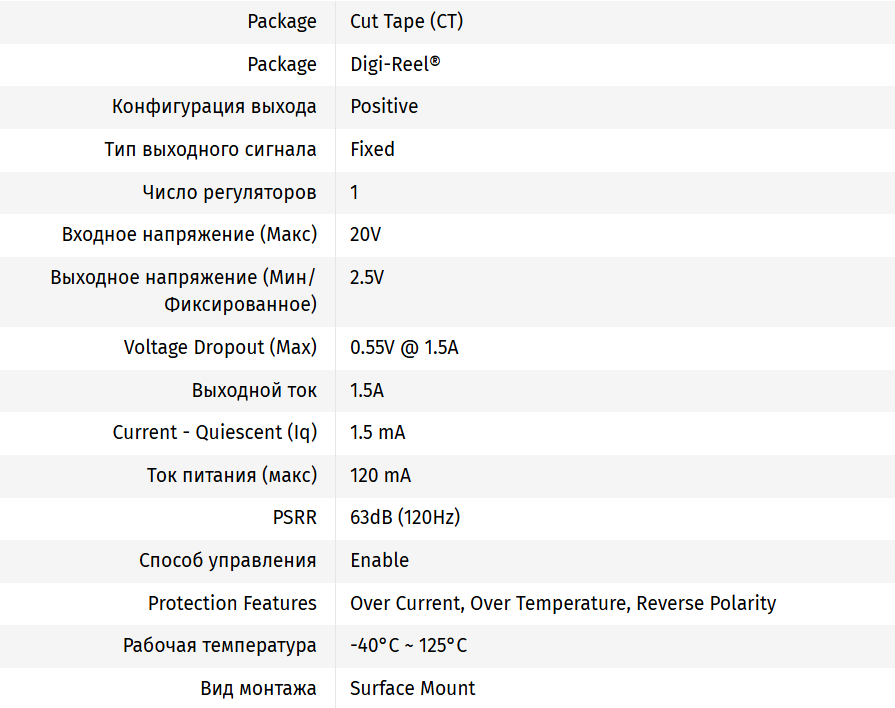The width and height of the screenshot is (895, 708).
Task: Click the "Cut Tape (CT)" package value
Action: tap(406, 21)
